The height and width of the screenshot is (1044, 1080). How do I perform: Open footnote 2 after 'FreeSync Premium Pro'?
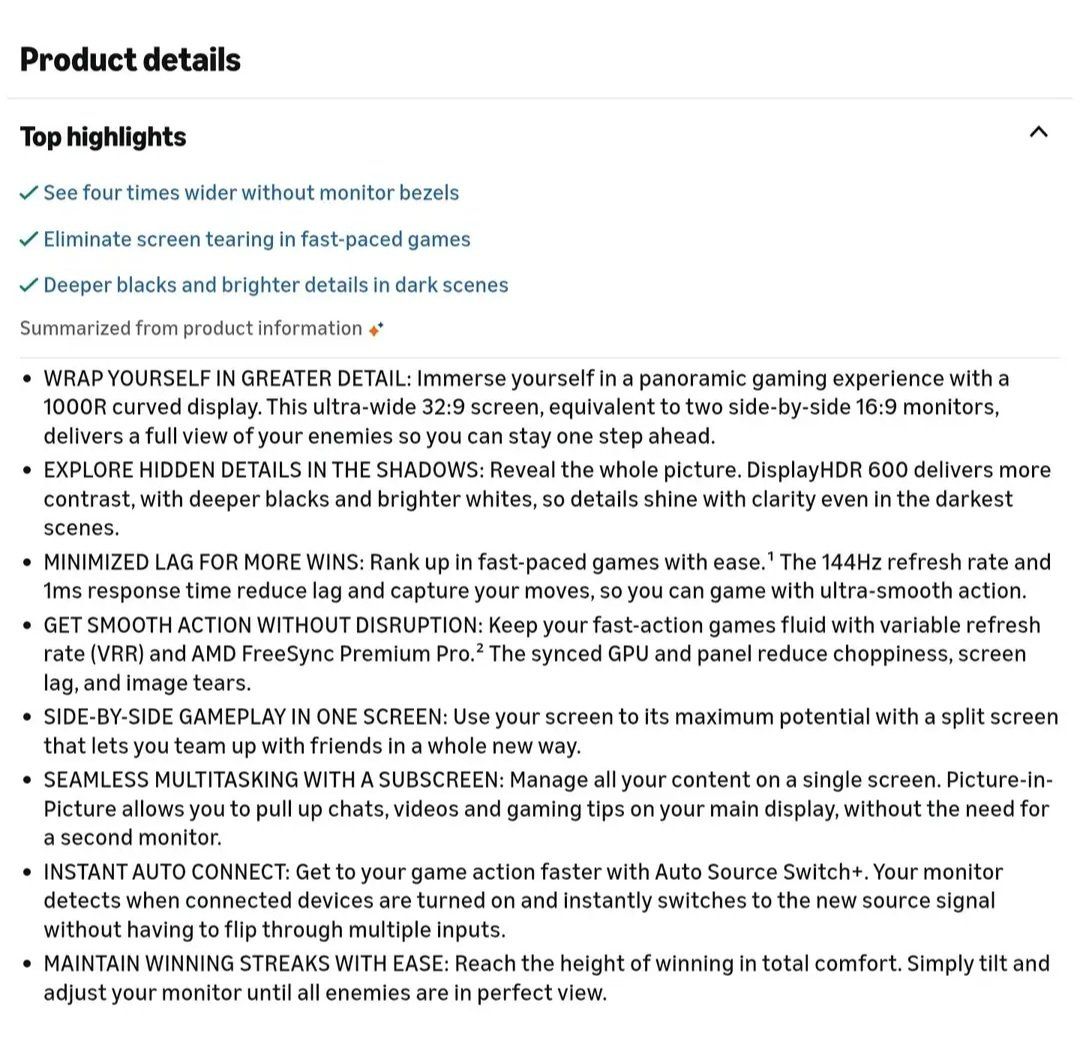(x=480, y=649)
